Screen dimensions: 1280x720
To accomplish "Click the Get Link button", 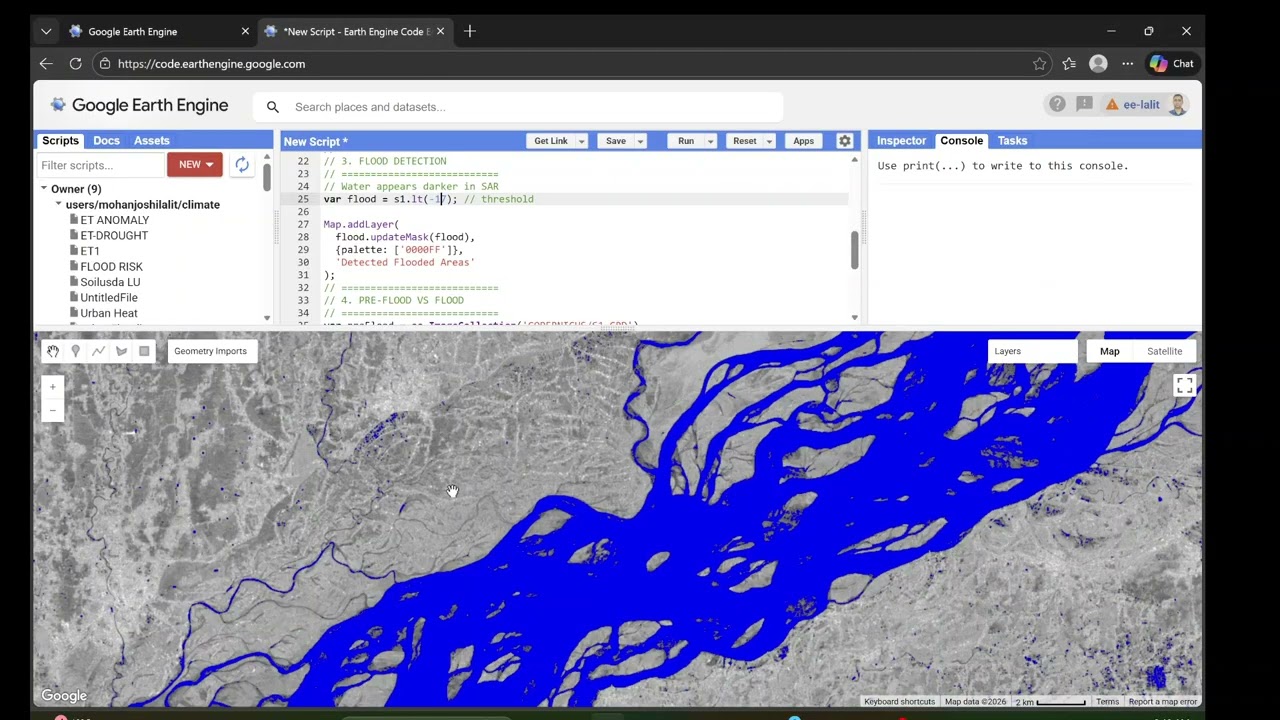I will [x=551, y=141].
